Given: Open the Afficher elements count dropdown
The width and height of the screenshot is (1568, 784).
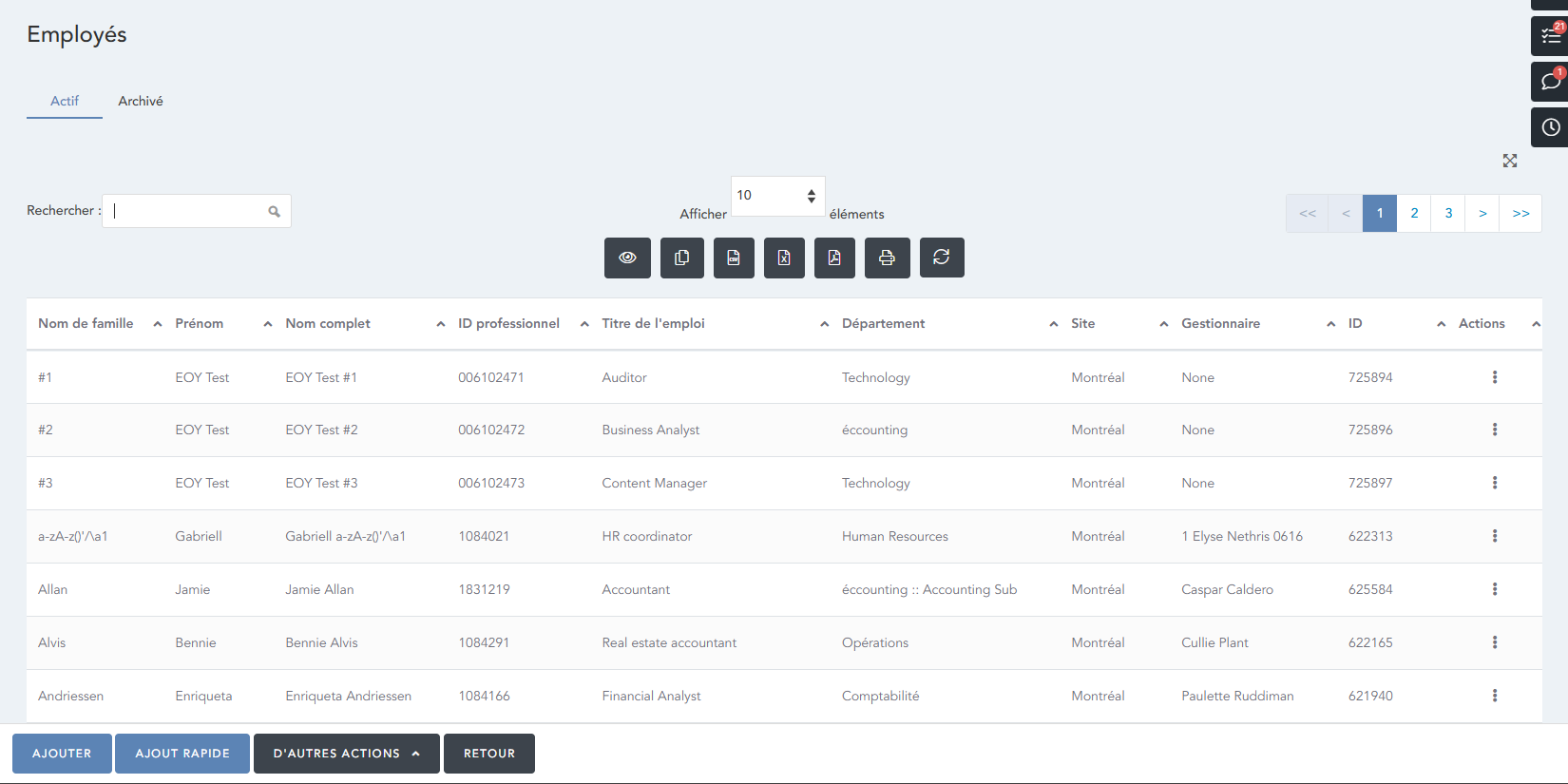Looking at the screenshot, I should click(x=777, y=196).
